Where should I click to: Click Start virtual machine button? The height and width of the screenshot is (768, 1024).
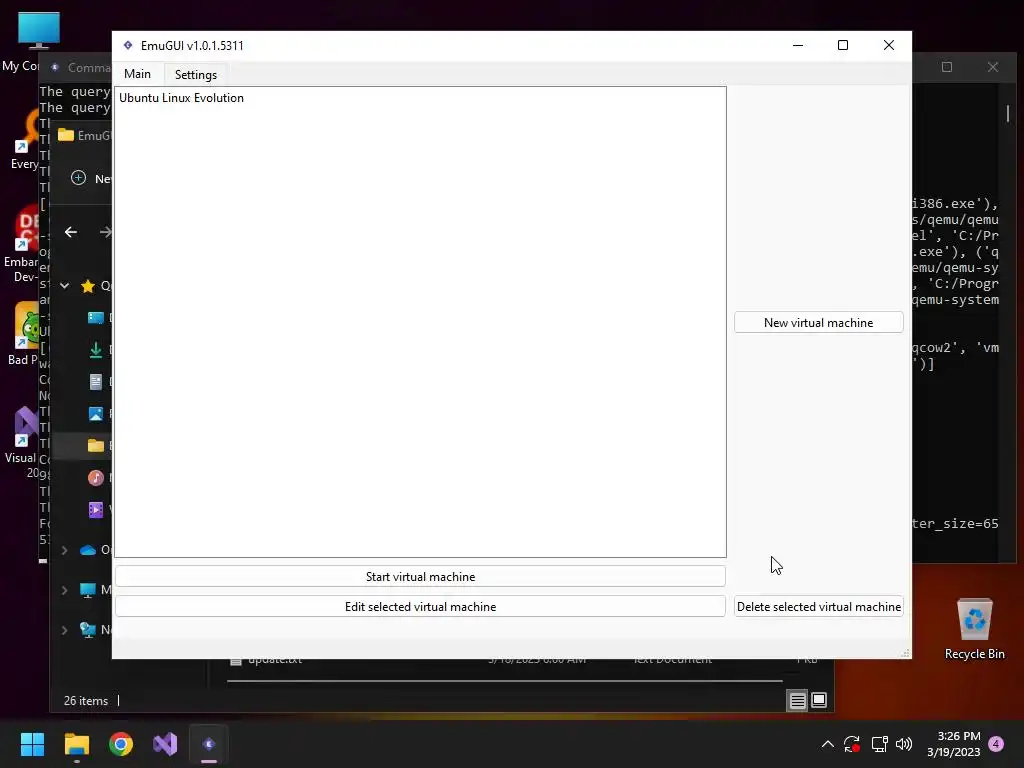coord(420,577)
